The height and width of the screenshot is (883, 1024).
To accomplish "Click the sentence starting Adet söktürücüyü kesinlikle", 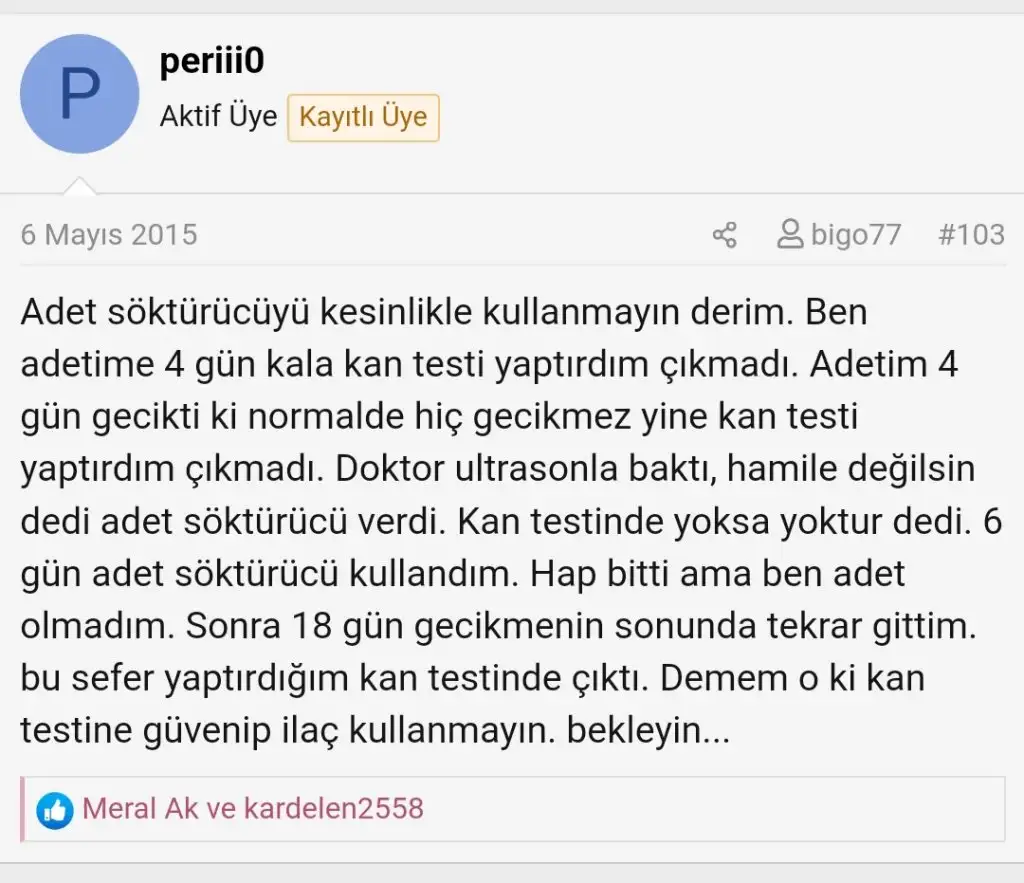I will pyautogui.click(x=407, y=312).
